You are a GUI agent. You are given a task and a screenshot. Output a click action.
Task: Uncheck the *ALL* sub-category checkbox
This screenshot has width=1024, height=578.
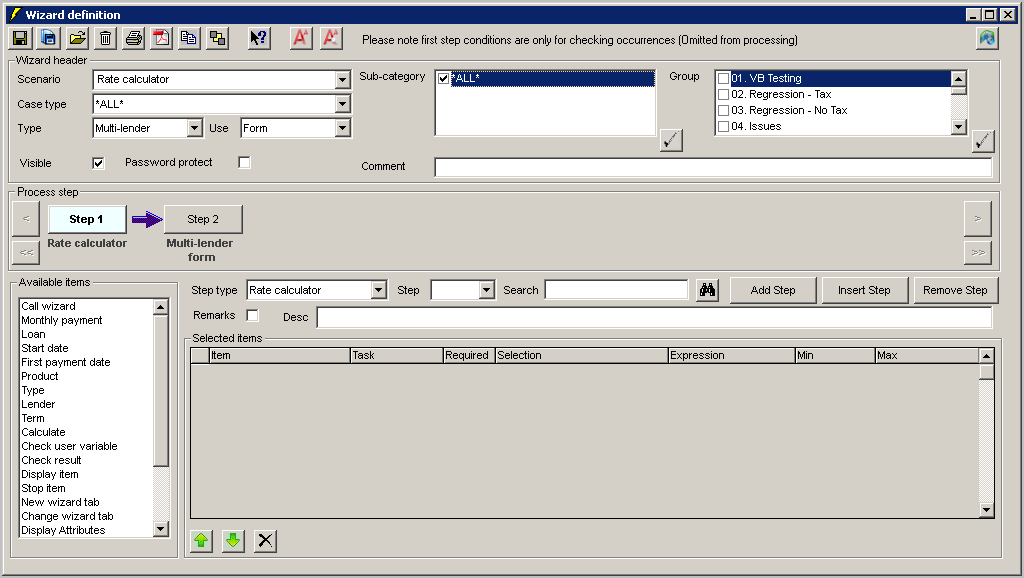pyautogui.click(x=443, y=78)
